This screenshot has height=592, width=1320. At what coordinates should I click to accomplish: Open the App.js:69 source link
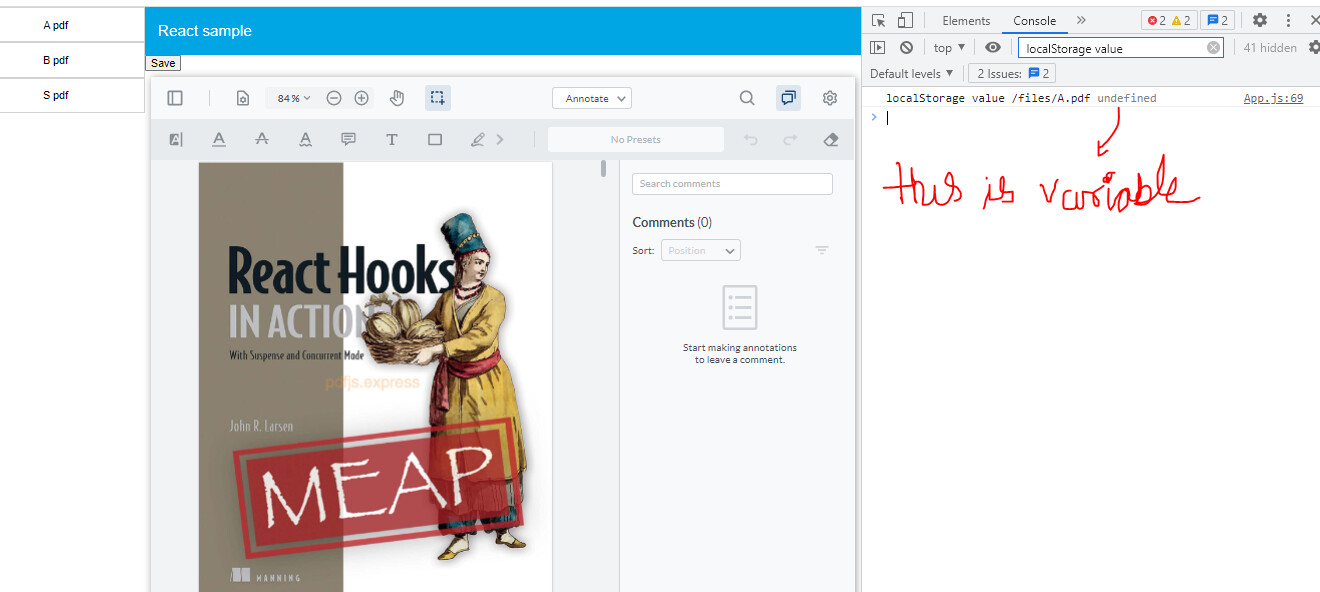pos(1273,98)
